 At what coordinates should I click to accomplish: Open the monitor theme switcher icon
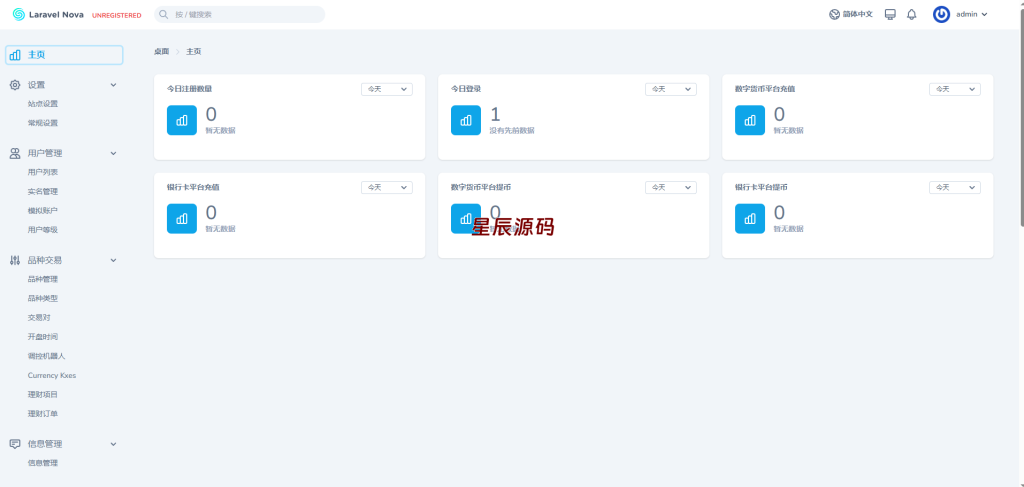pos(890,14)
